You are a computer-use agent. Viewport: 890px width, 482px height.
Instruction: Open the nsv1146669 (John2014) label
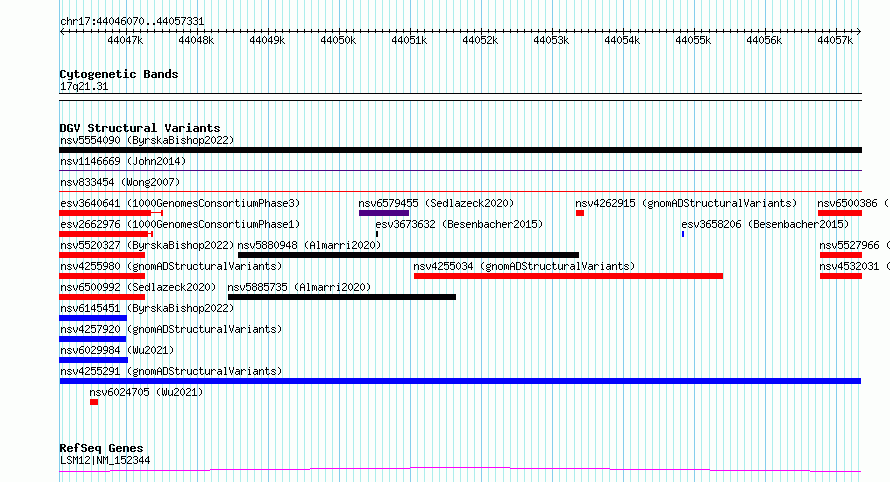123,161
